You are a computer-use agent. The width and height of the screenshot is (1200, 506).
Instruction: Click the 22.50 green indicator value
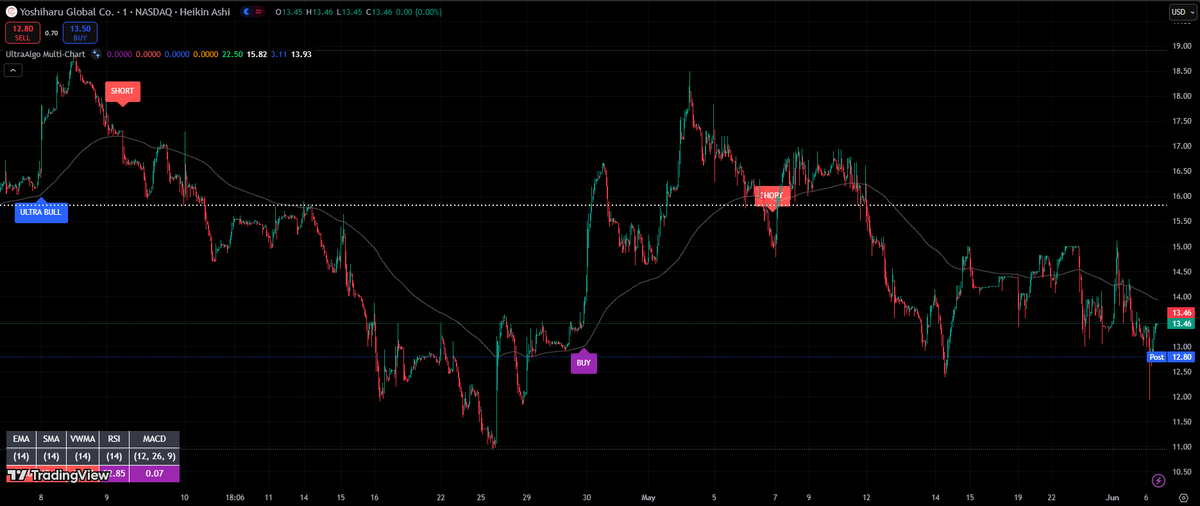point(233,54)
